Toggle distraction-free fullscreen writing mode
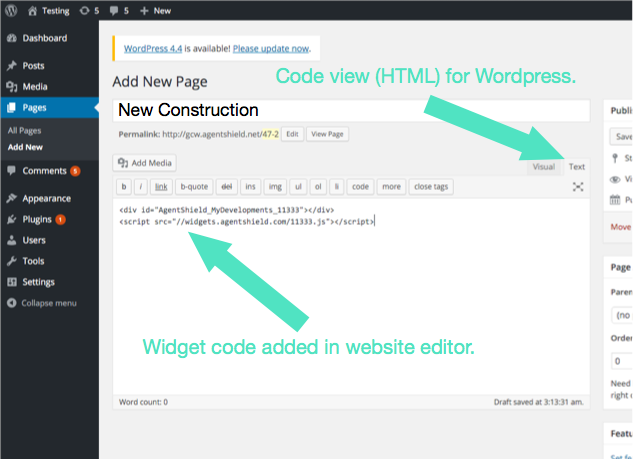 click(578, 187)
